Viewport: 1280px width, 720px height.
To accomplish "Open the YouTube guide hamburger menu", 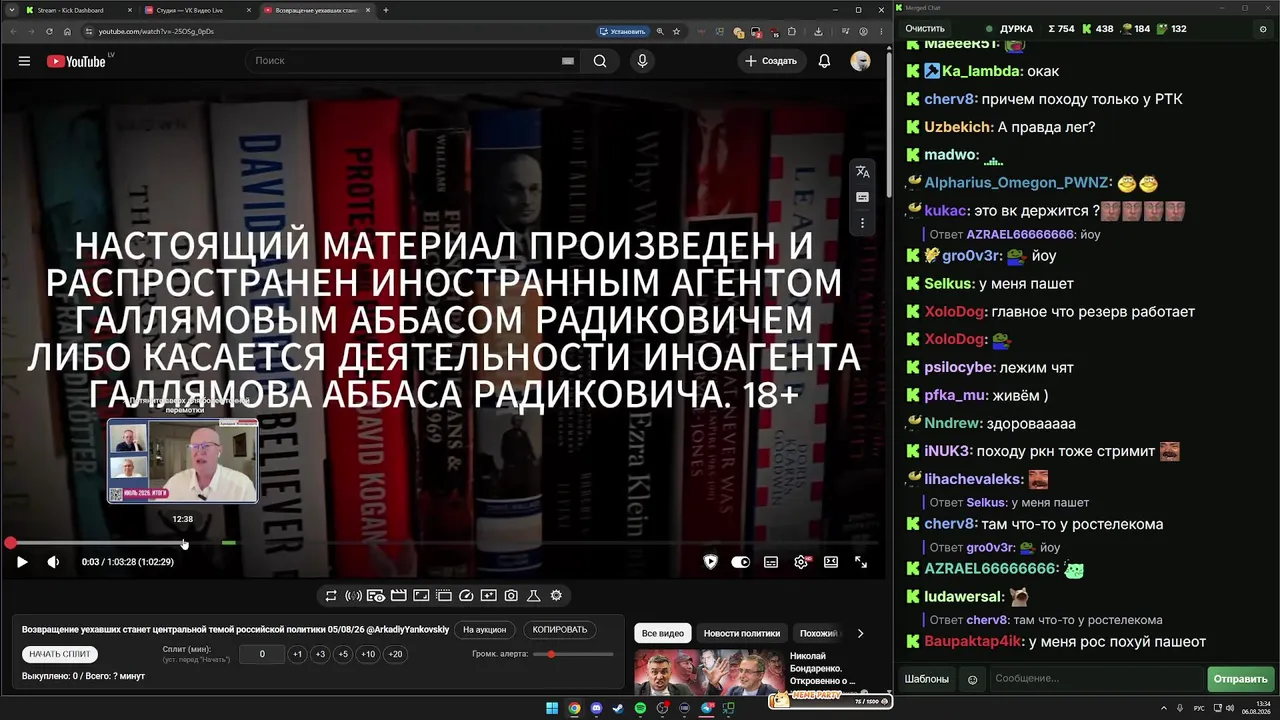I will click(x=24, y=61).
